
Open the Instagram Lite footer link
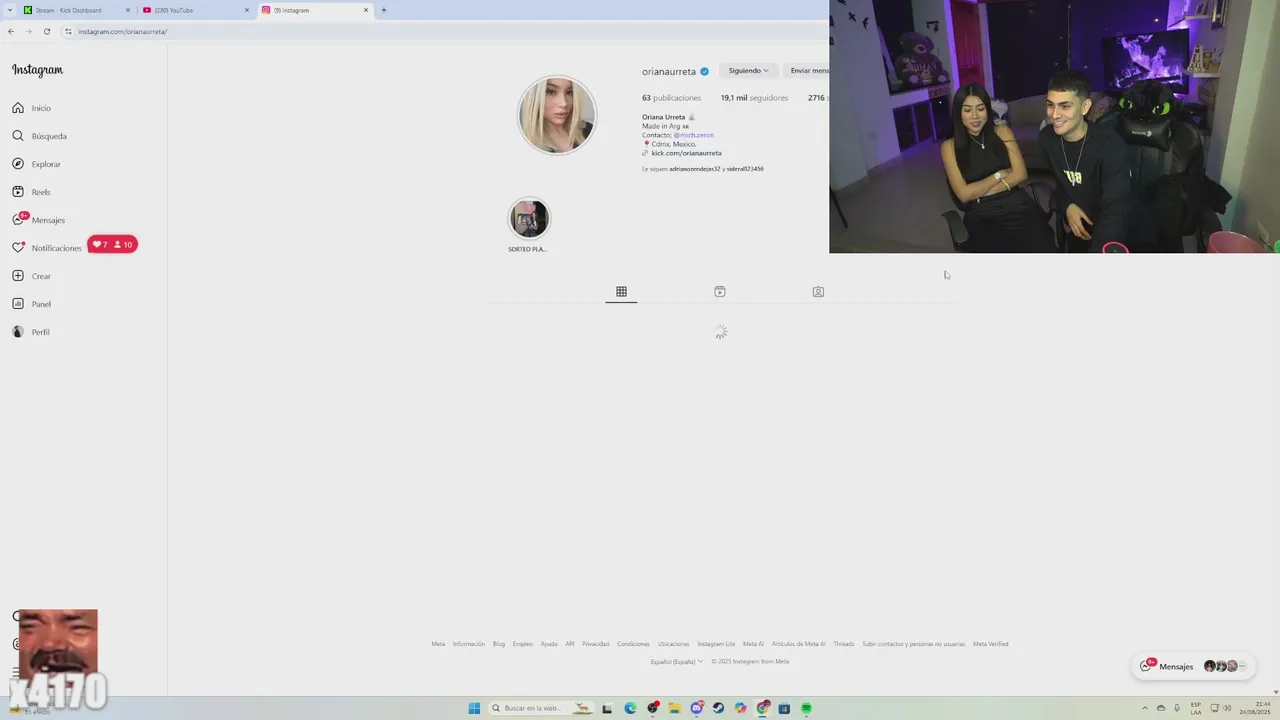tap(716, 644)
